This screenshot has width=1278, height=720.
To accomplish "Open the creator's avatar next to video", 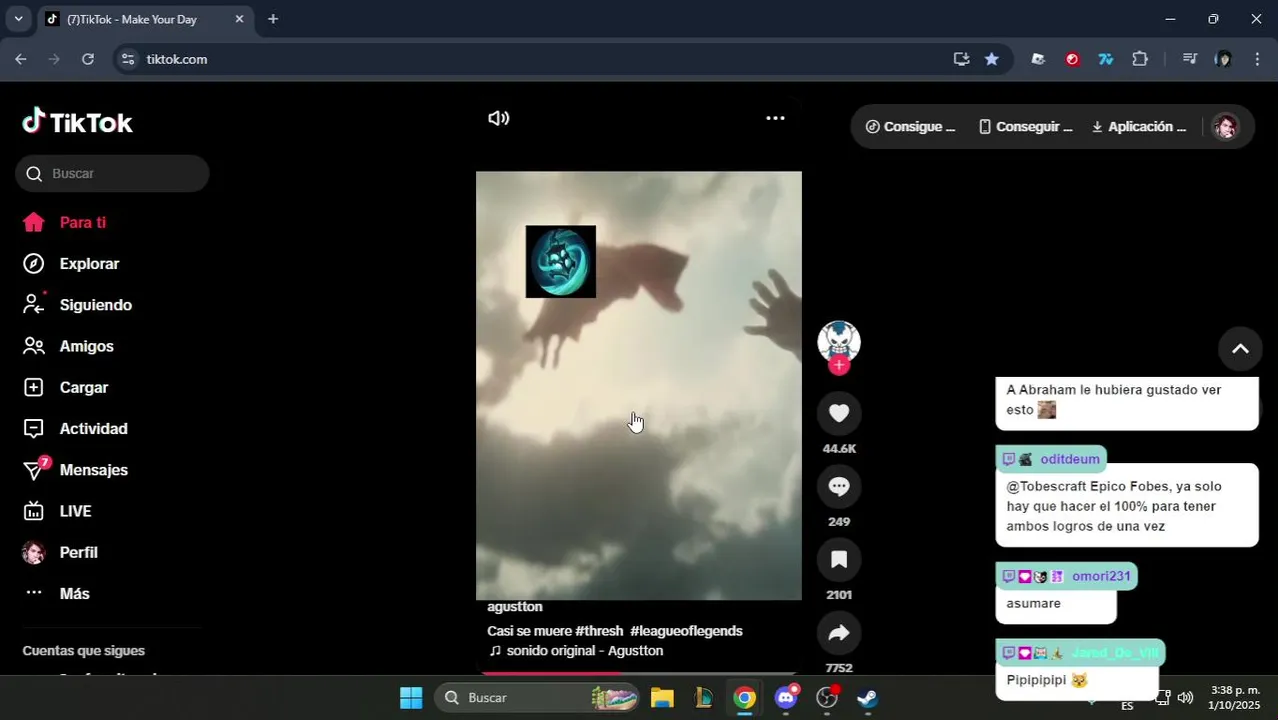I will (839, 342).
